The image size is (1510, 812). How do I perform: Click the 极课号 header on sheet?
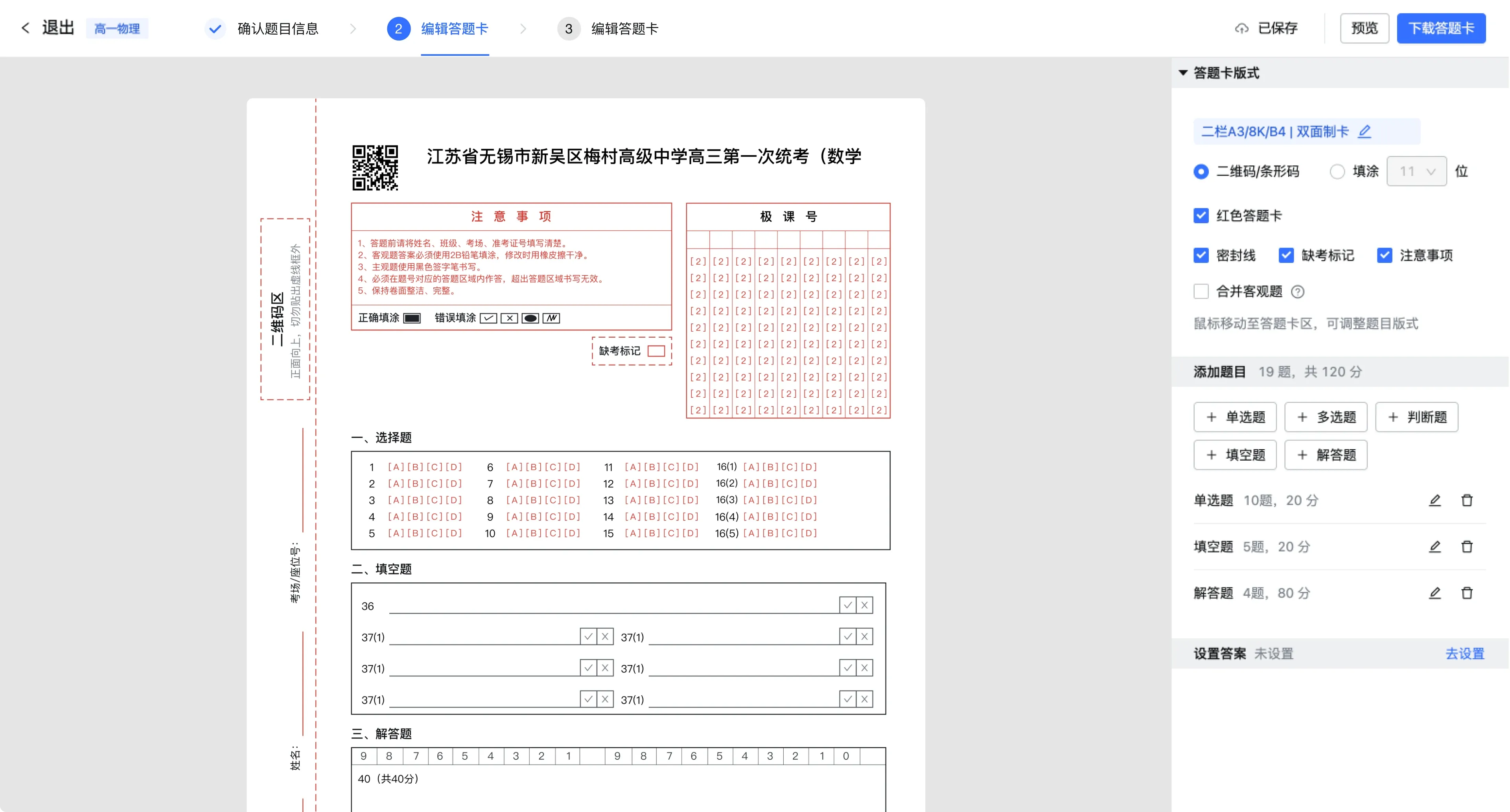coord(788,217)
